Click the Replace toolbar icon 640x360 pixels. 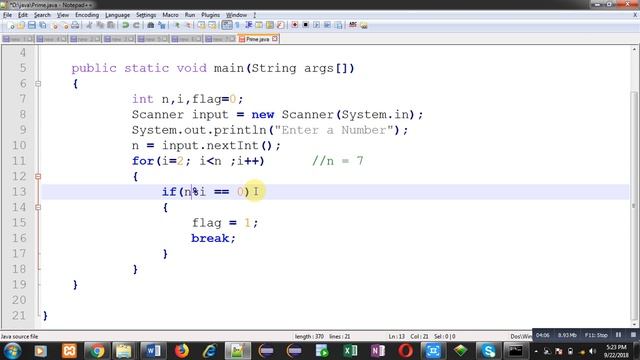(x=162, y=25)
